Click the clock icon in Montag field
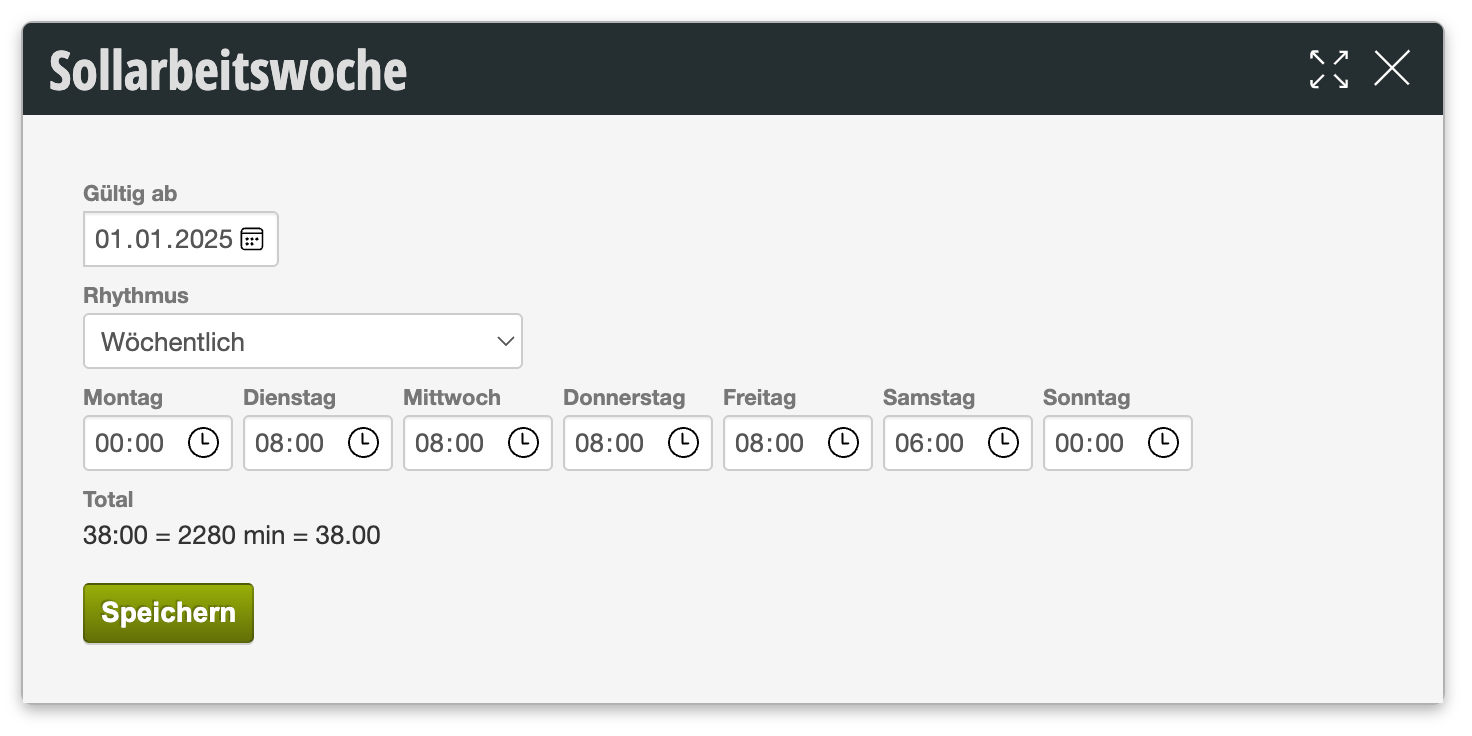Image resolution: width=1472 pixels, height=736 pixels. pyautogui.click(x=203, y=443)
